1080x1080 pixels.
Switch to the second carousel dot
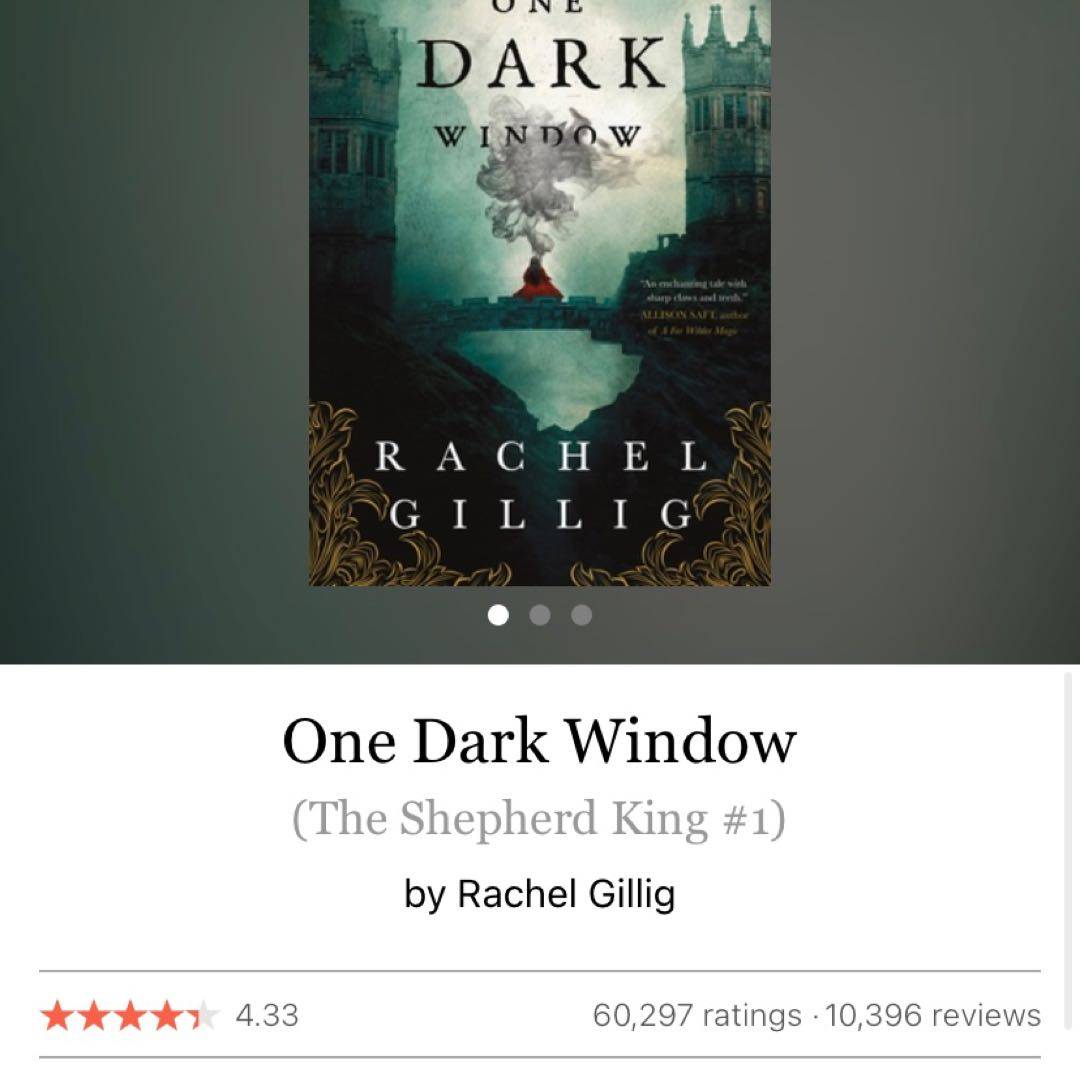pos(539,614)
